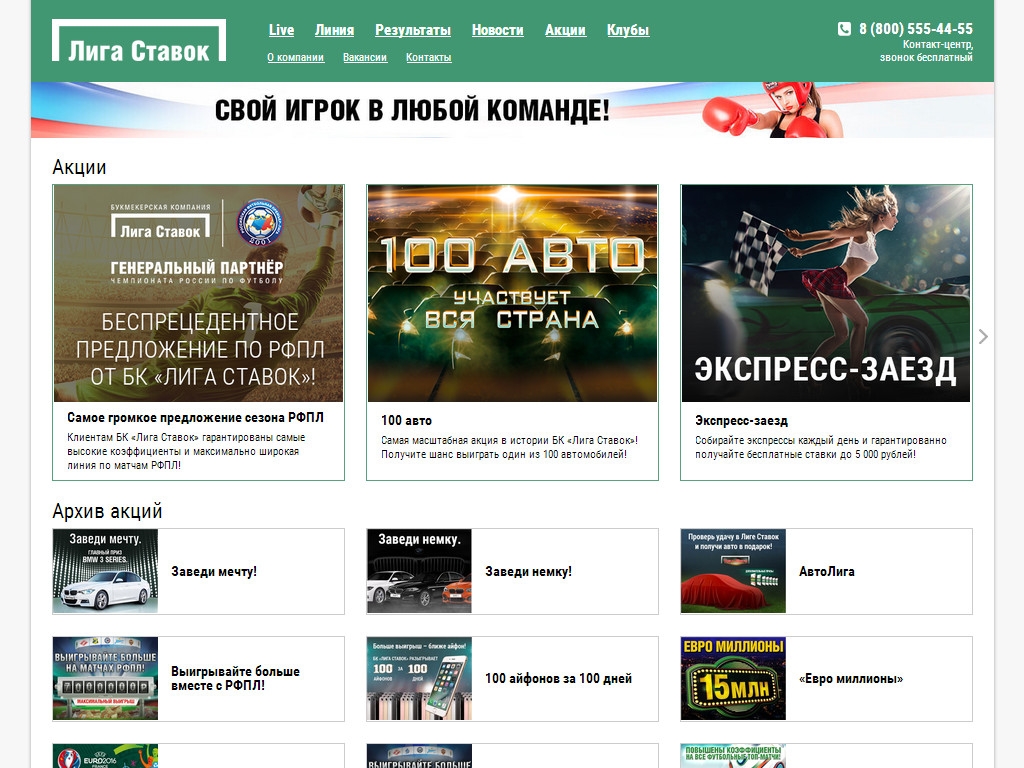Image resolution: width=1024 pixels, height=768 pixels.
Task: Open 100 айфонов за 100 дней thumbnail
Action: (419, 679)
